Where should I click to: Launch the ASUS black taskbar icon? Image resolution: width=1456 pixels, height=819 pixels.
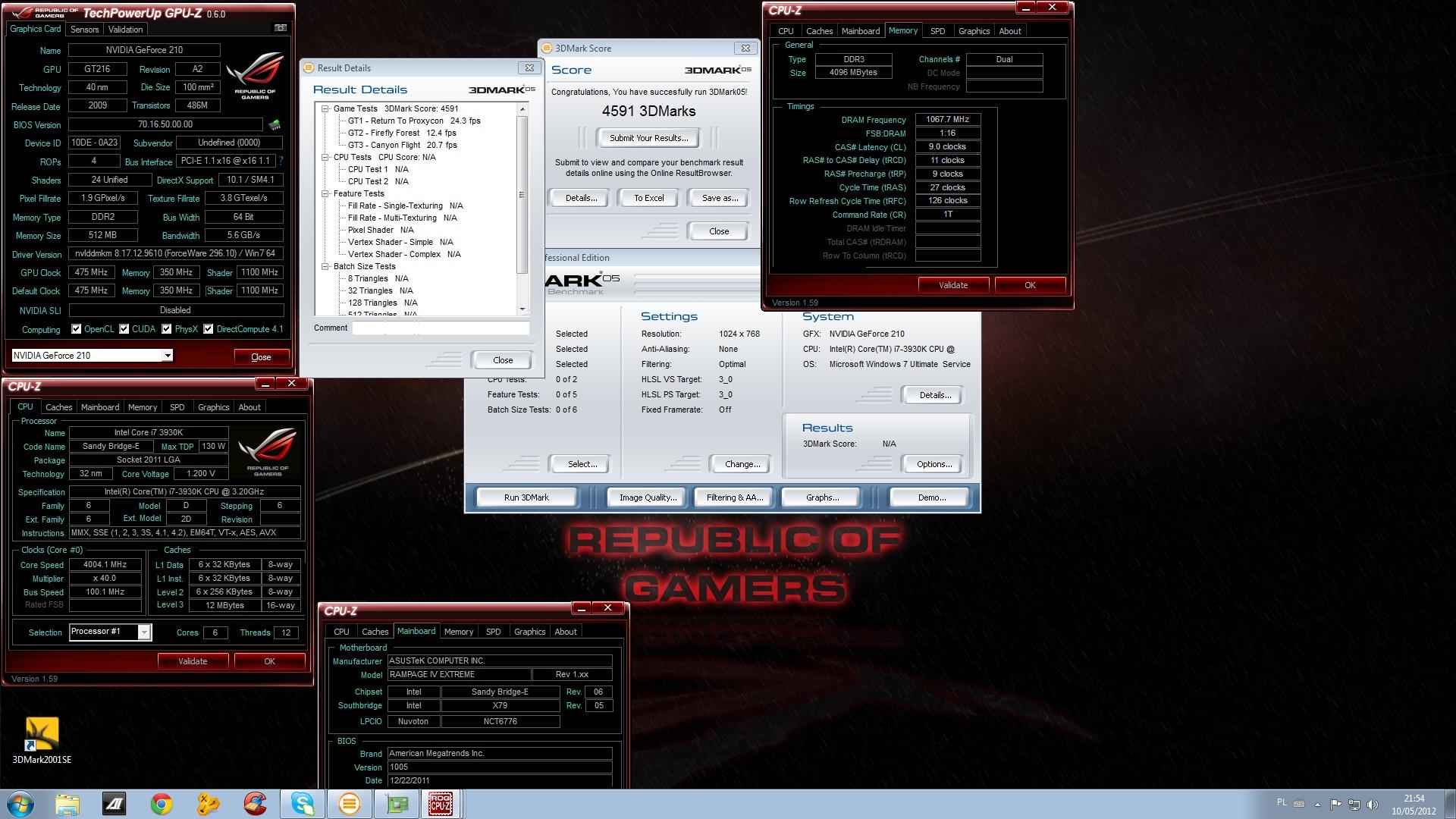(114, 804)
